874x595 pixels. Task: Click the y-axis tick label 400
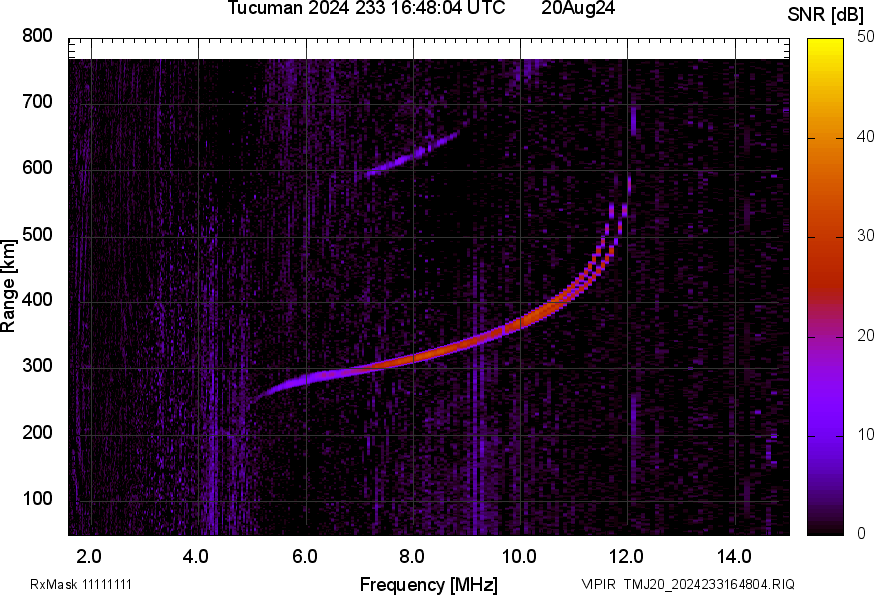click(37, 299)
